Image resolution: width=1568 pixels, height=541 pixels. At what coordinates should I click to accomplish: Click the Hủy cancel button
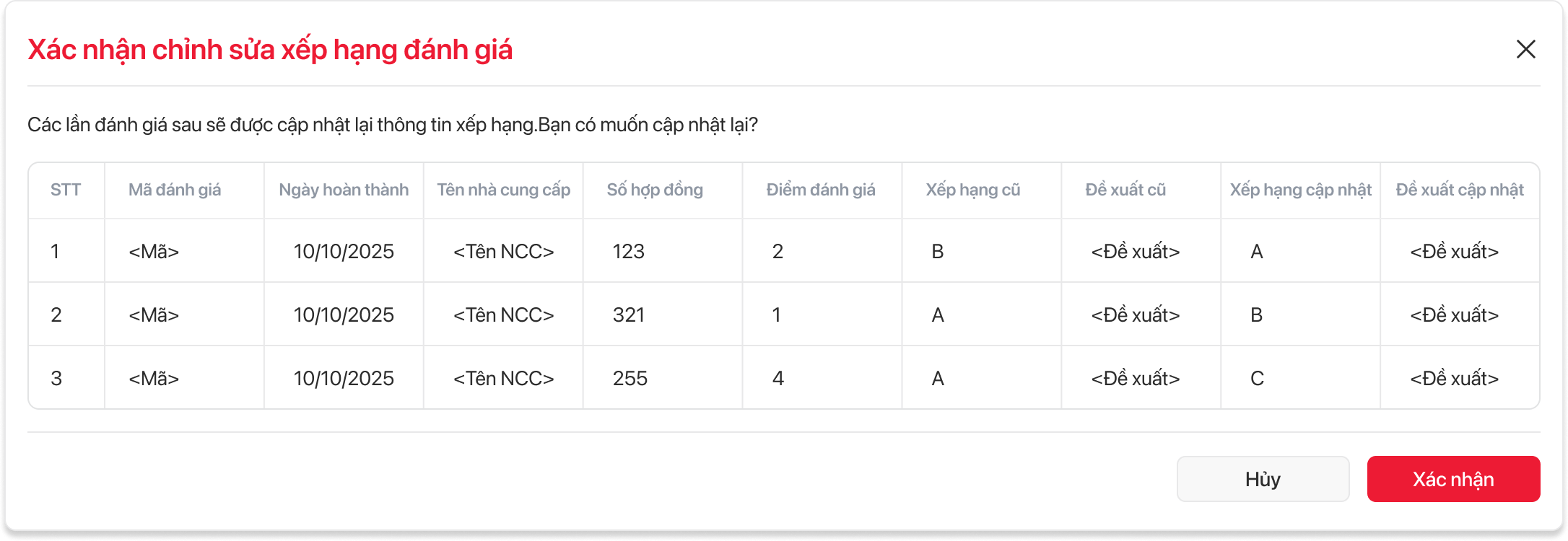click(x=1263, y=479)
